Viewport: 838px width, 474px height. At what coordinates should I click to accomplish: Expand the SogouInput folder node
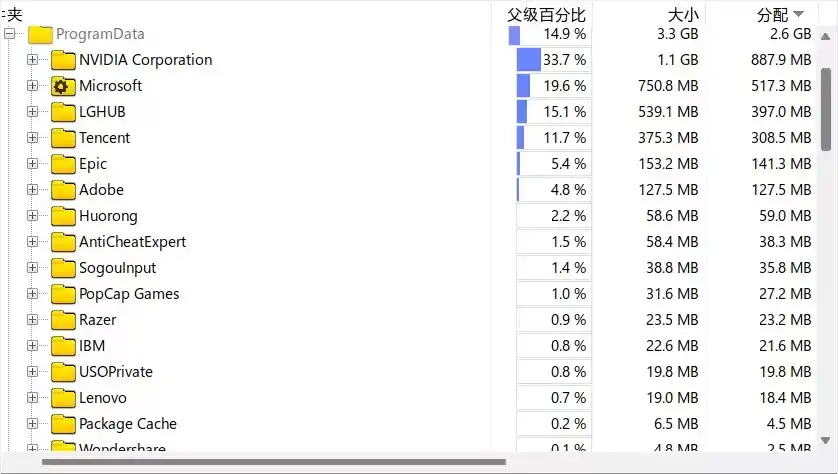33,268
